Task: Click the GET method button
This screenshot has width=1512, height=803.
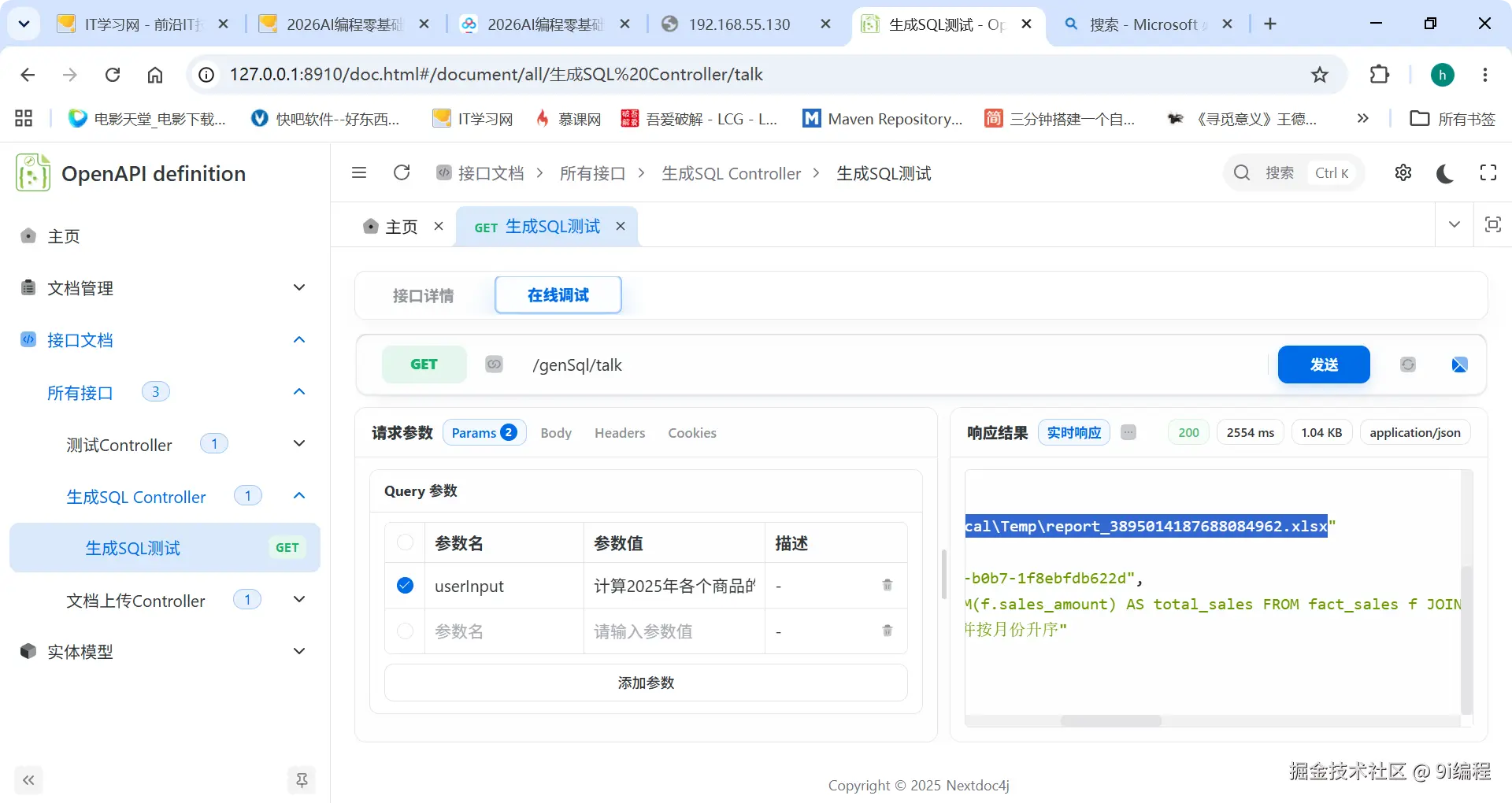Action: [x=424, y=364]
